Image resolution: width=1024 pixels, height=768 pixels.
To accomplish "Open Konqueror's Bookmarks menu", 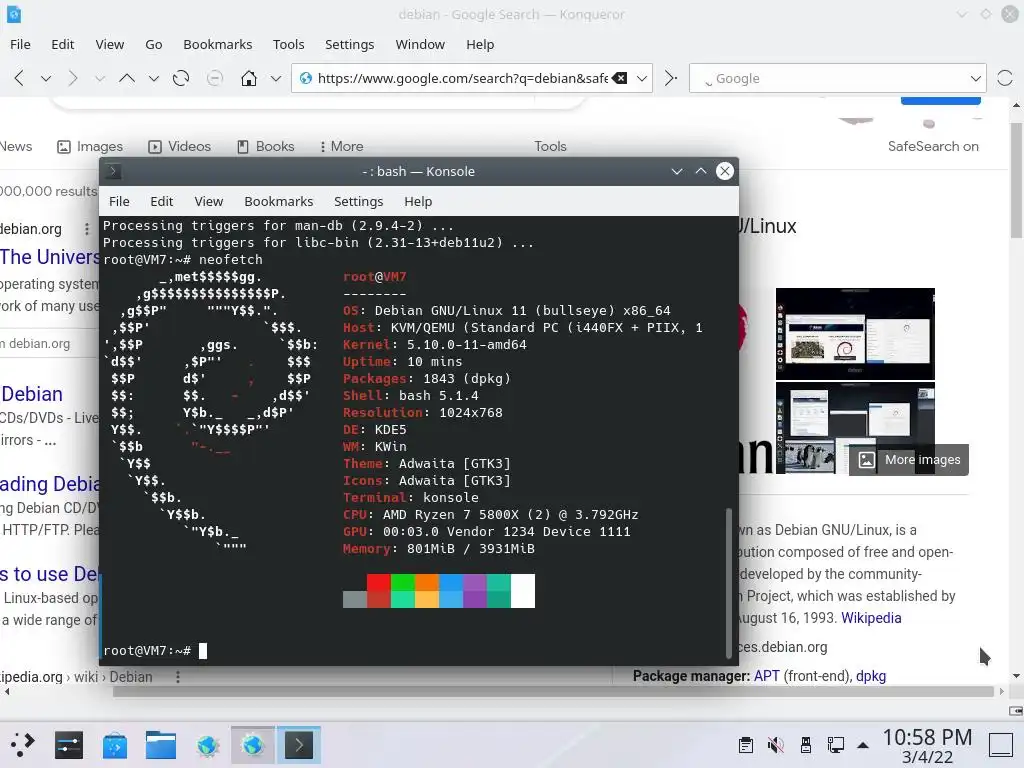I will (x=217, y=44).
